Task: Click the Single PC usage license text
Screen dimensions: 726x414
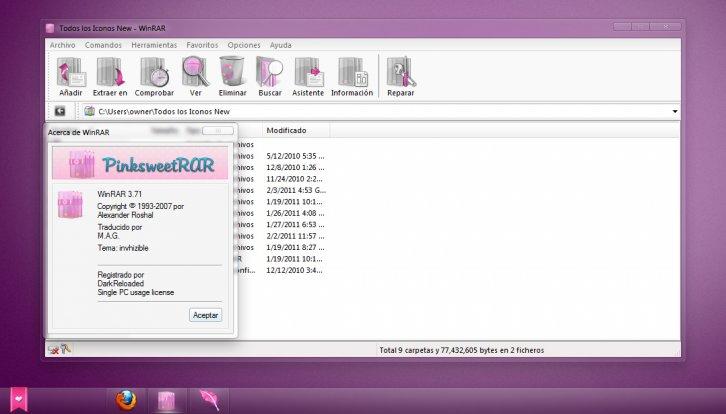Action: [x=136, y=293]
